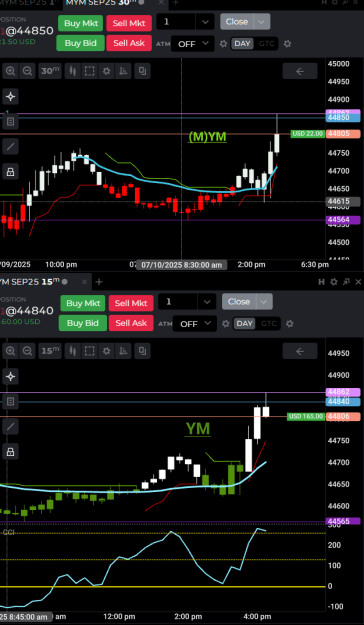364x625 pixels.
Task: Switch to MYM SEP25 30m tab
Action: (102, 2)
